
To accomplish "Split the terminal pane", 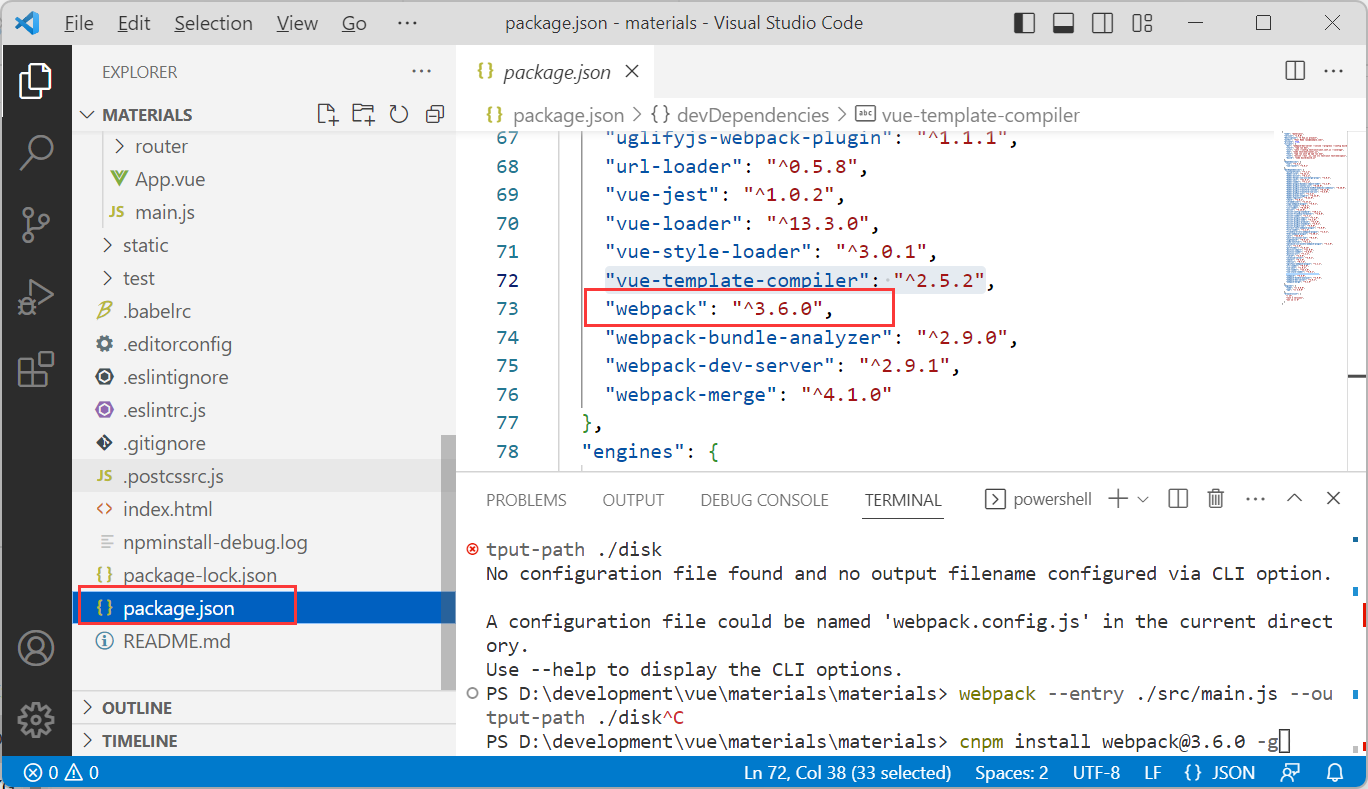I will point(1178,499).
